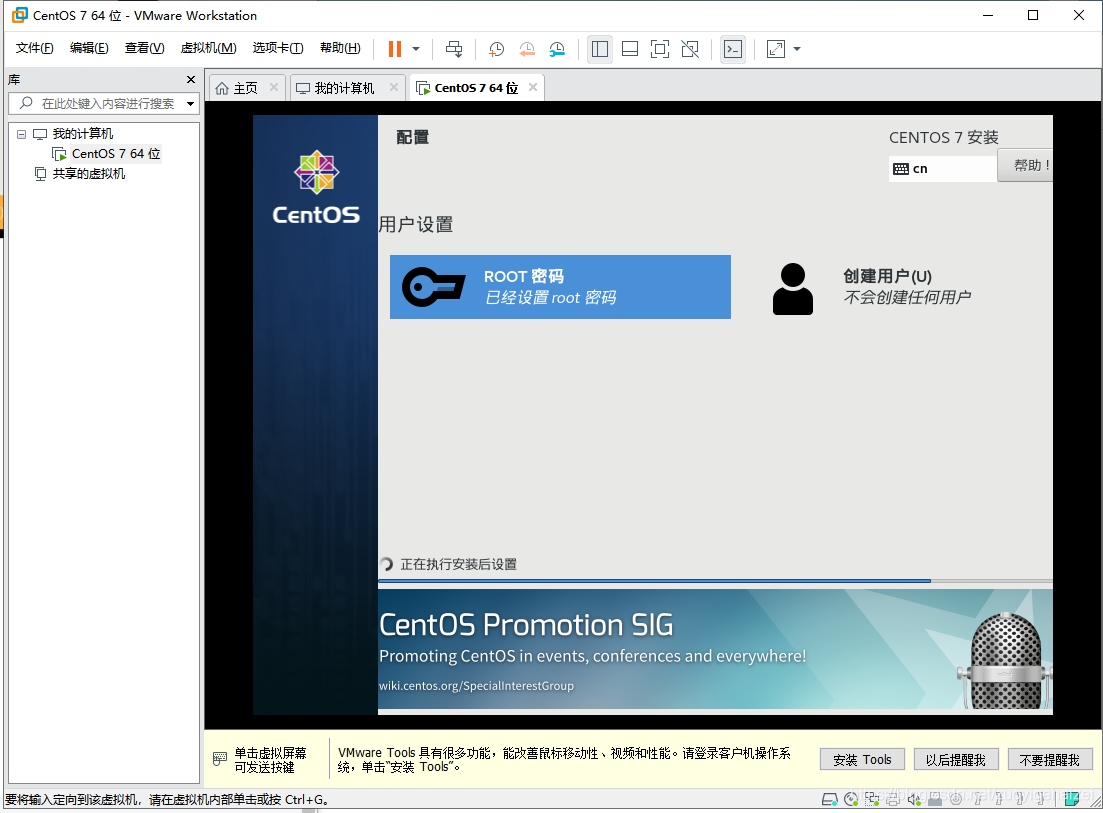Select CentOS 7 64 位 in the library tree

pyautogui.click(x=116, y=153)
